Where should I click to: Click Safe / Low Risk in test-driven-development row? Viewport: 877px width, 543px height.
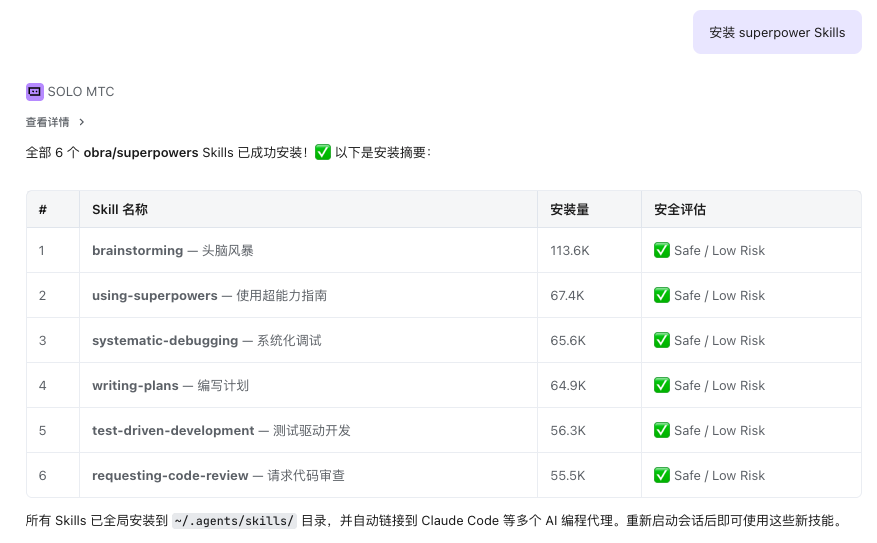(x=719, y=431)
